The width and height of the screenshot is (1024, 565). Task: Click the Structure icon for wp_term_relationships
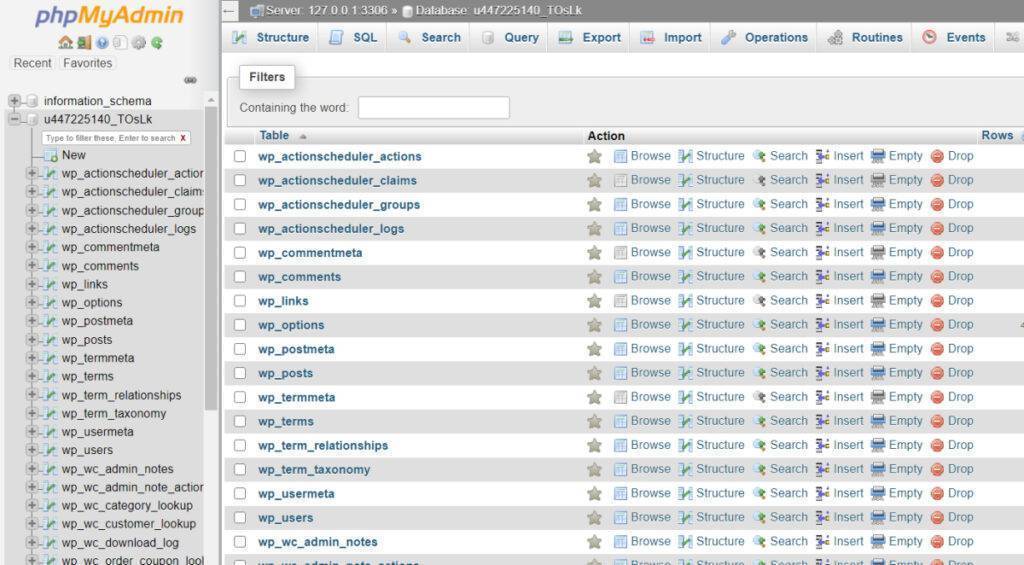point(685,445)
